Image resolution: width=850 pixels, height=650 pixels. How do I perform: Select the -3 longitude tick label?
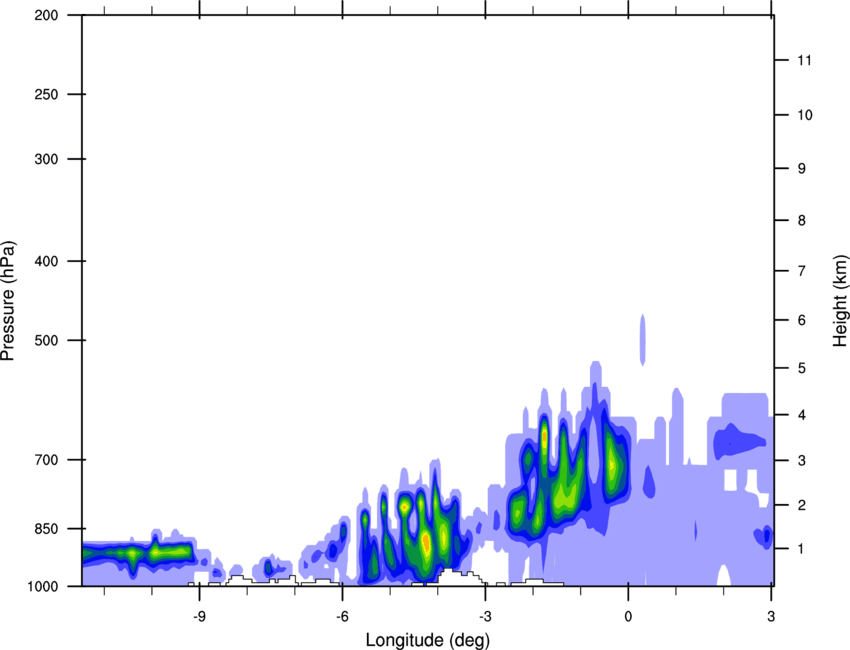click(x=485, y=615)
